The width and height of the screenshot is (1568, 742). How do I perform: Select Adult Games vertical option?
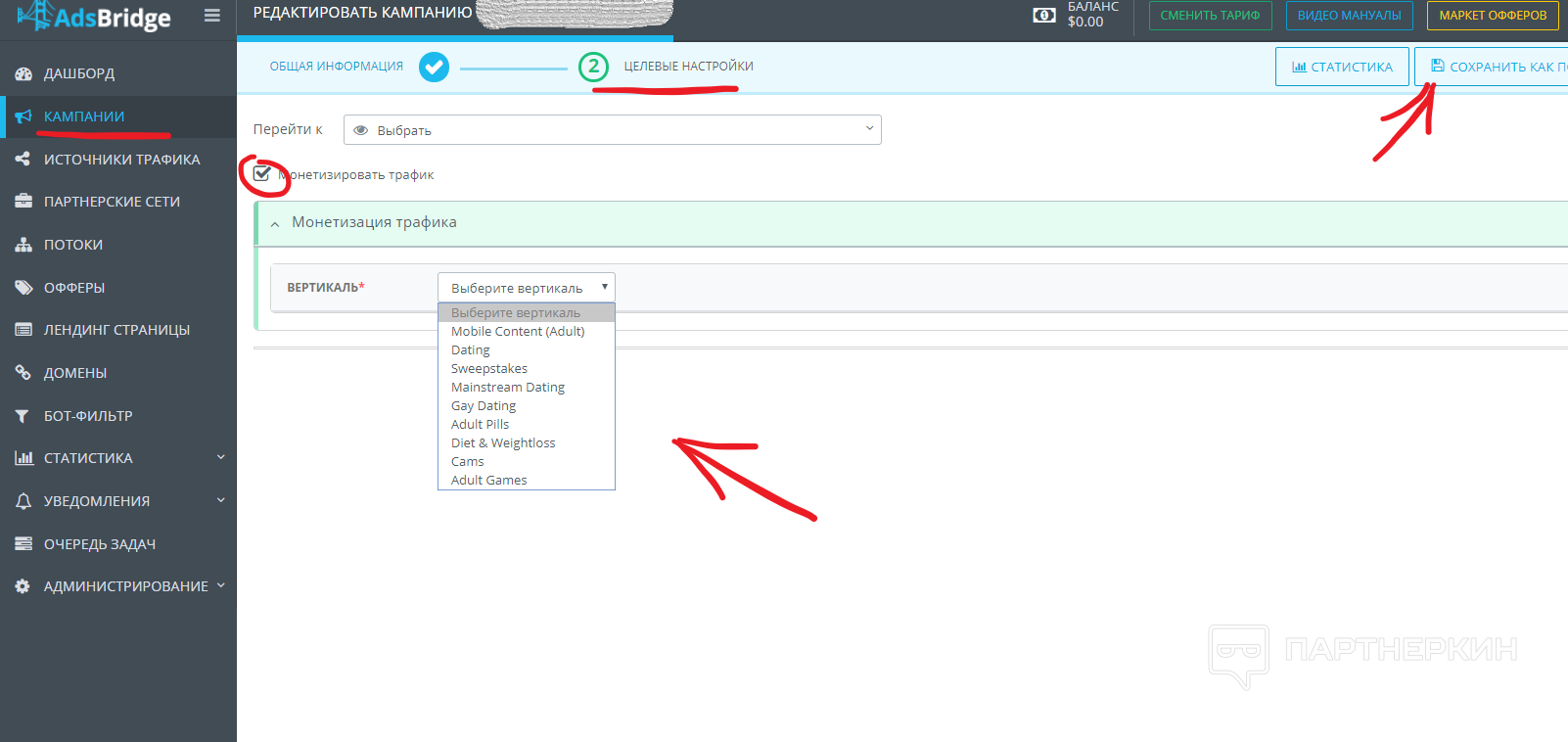527,480
